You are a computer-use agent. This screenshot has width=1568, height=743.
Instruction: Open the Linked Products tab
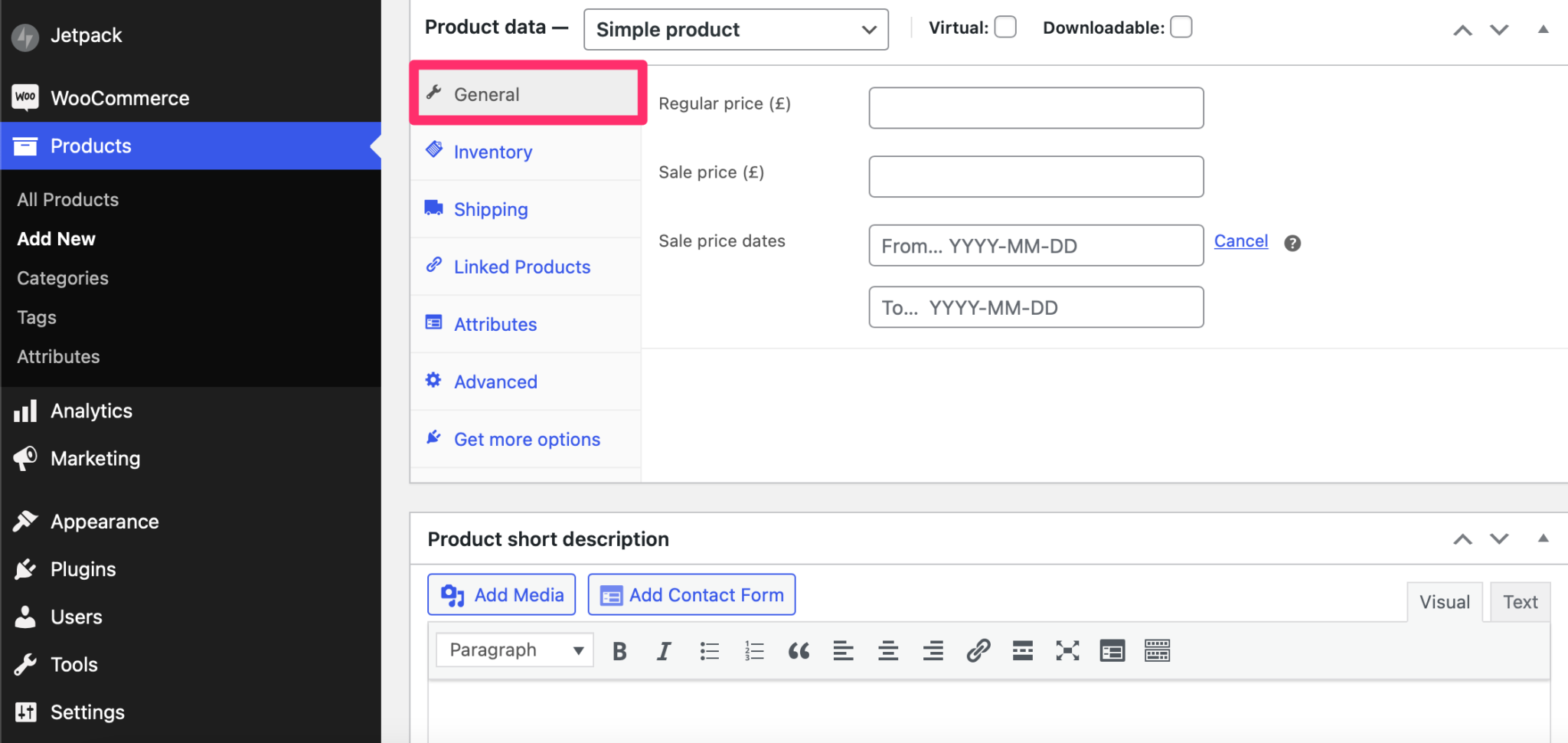521,267
